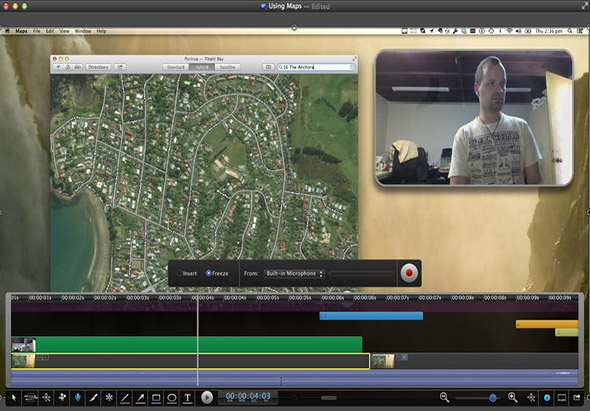The height and width of the screenshot is (411, 590).
Task: Open the Maps application menu
Action: (21, 31)
